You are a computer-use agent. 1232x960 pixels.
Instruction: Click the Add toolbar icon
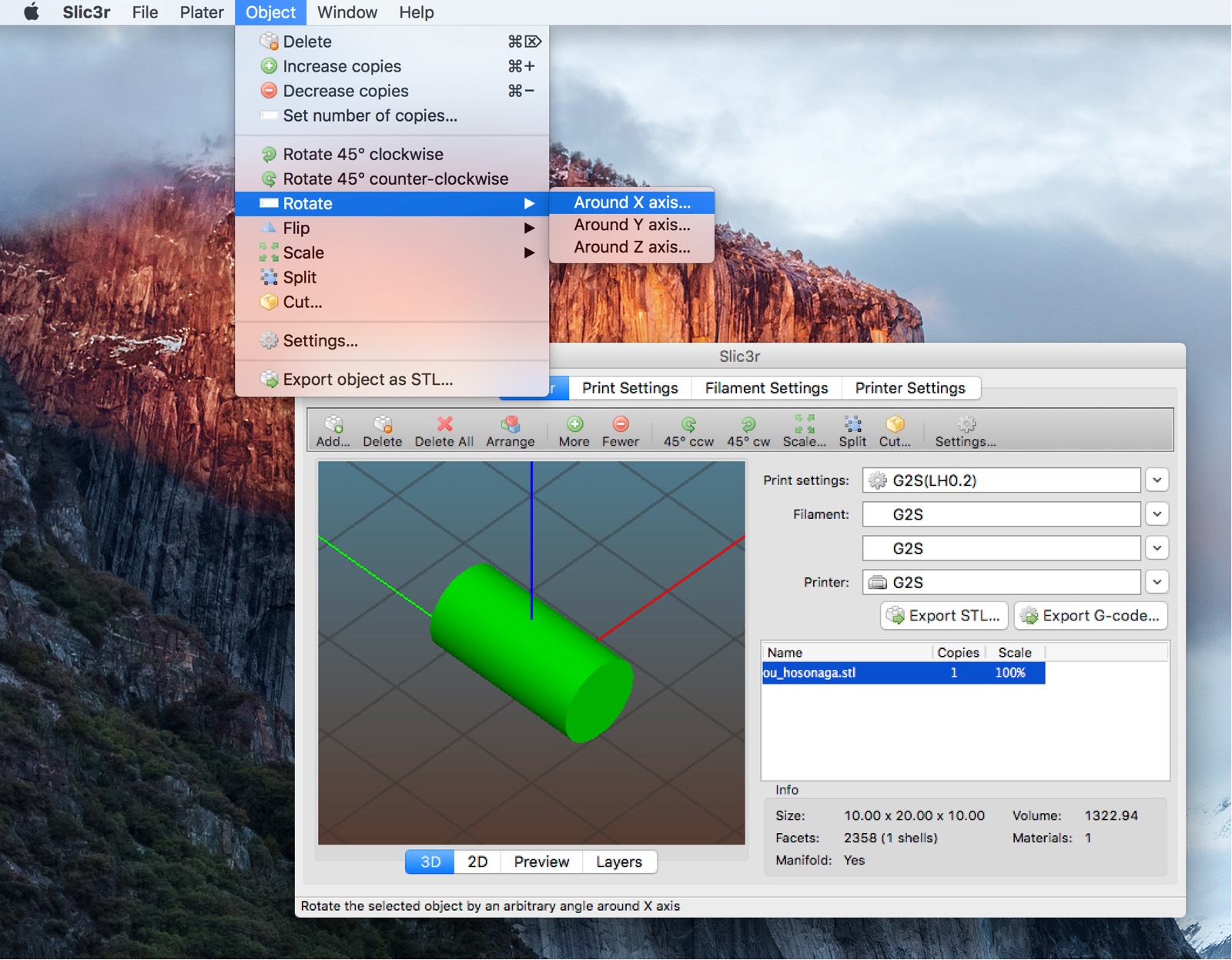pyautogui.click(x=333, y=430)
